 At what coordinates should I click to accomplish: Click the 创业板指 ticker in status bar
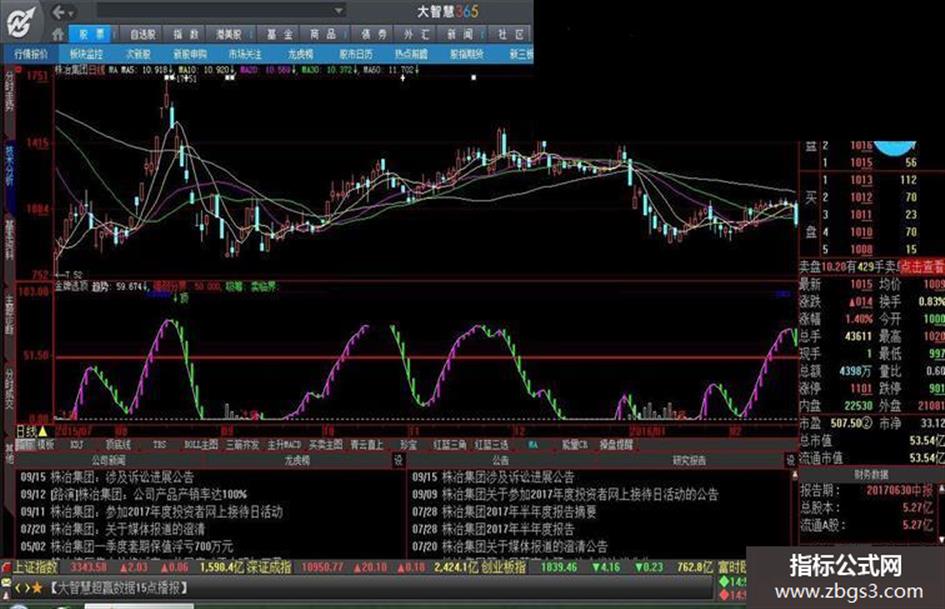tap(503, 567)
